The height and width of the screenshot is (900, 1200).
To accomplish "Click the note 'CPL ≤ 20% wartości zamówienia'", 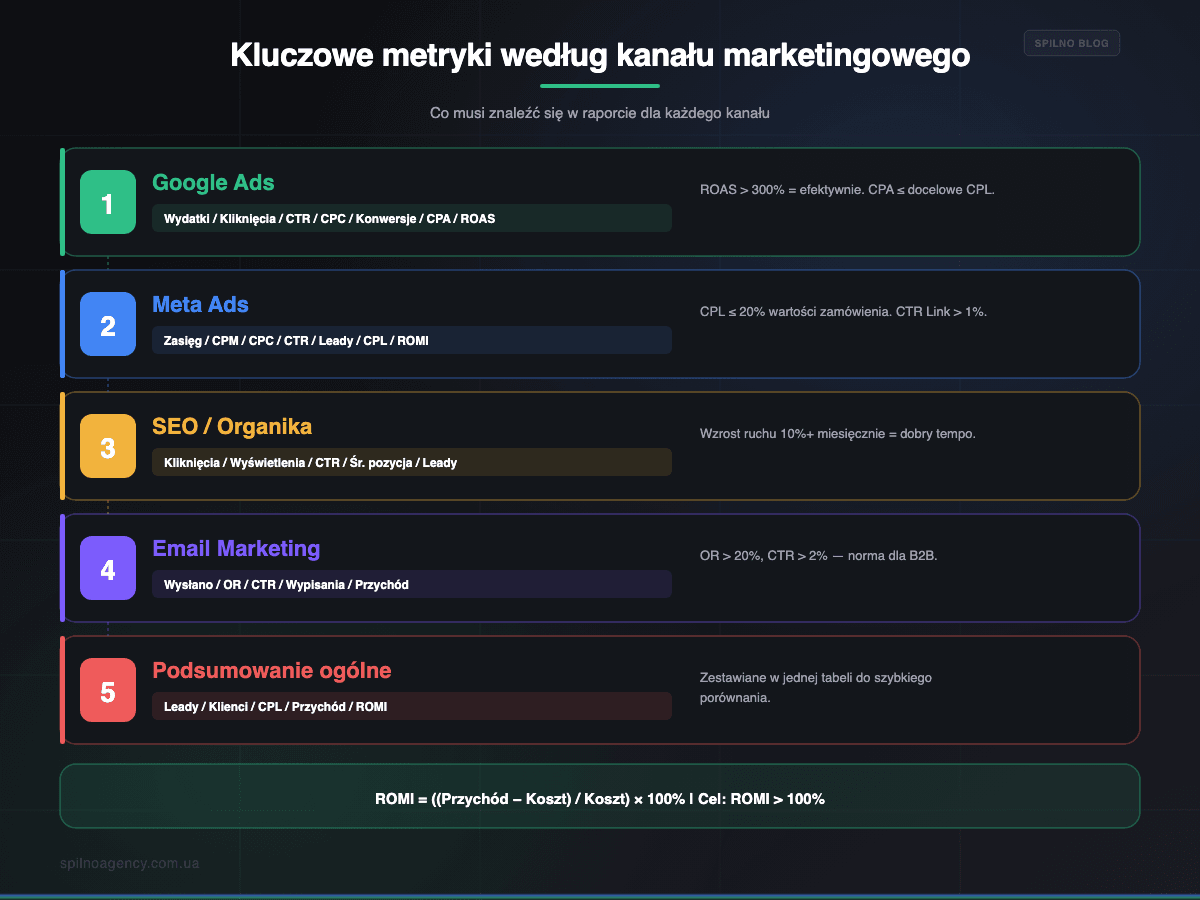I will (x=843, y=311).
